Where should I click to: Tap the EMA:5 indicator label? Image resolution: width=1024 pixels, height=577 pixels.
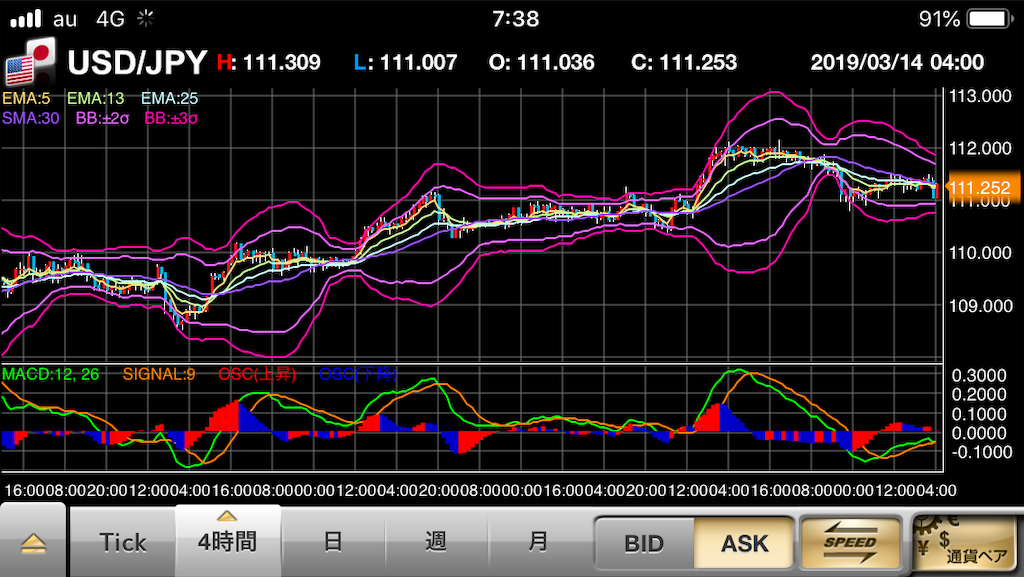[26, 99]
